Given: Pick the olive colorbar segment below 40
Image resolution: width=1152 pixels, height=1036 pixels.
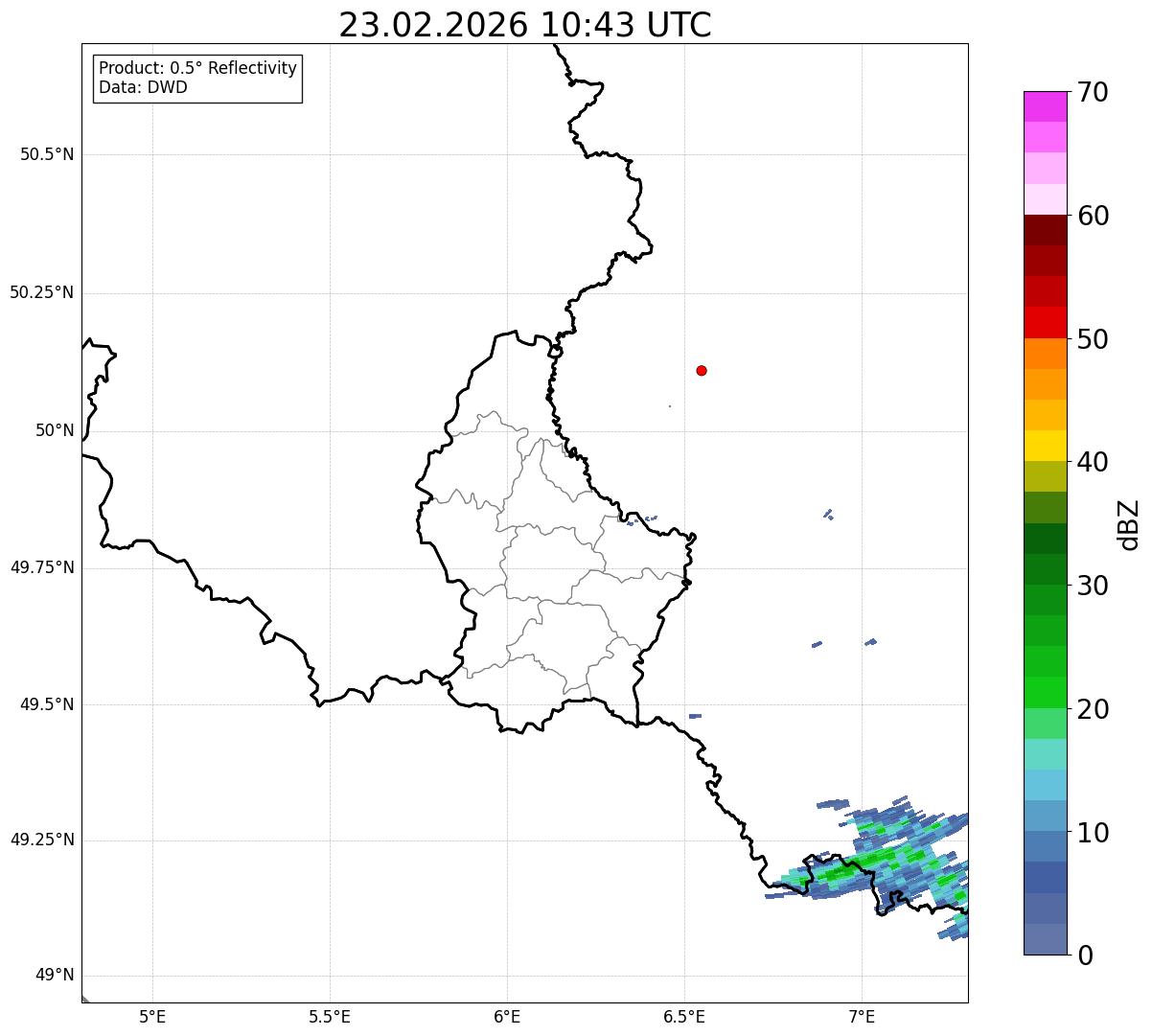Looking at the screenshot, I should (1045, 476).
